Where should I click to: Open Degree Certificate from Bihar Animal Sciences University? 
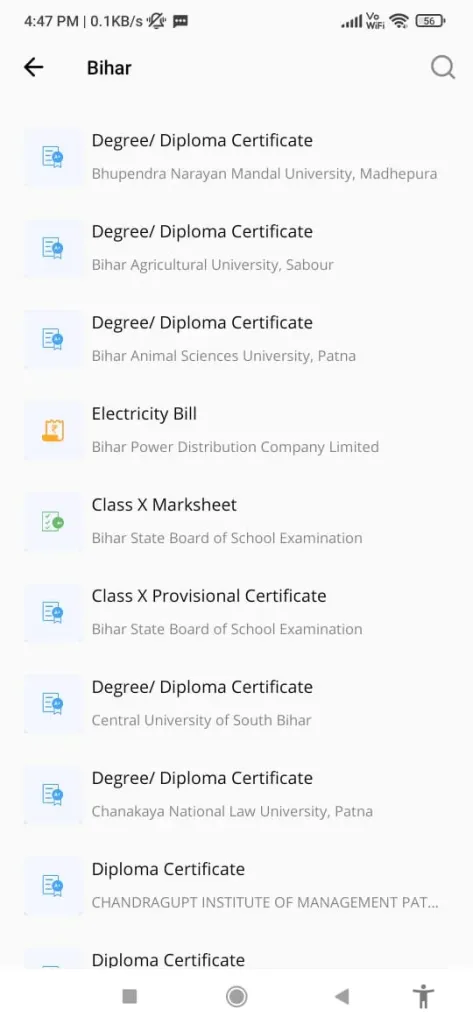(236, 339)
